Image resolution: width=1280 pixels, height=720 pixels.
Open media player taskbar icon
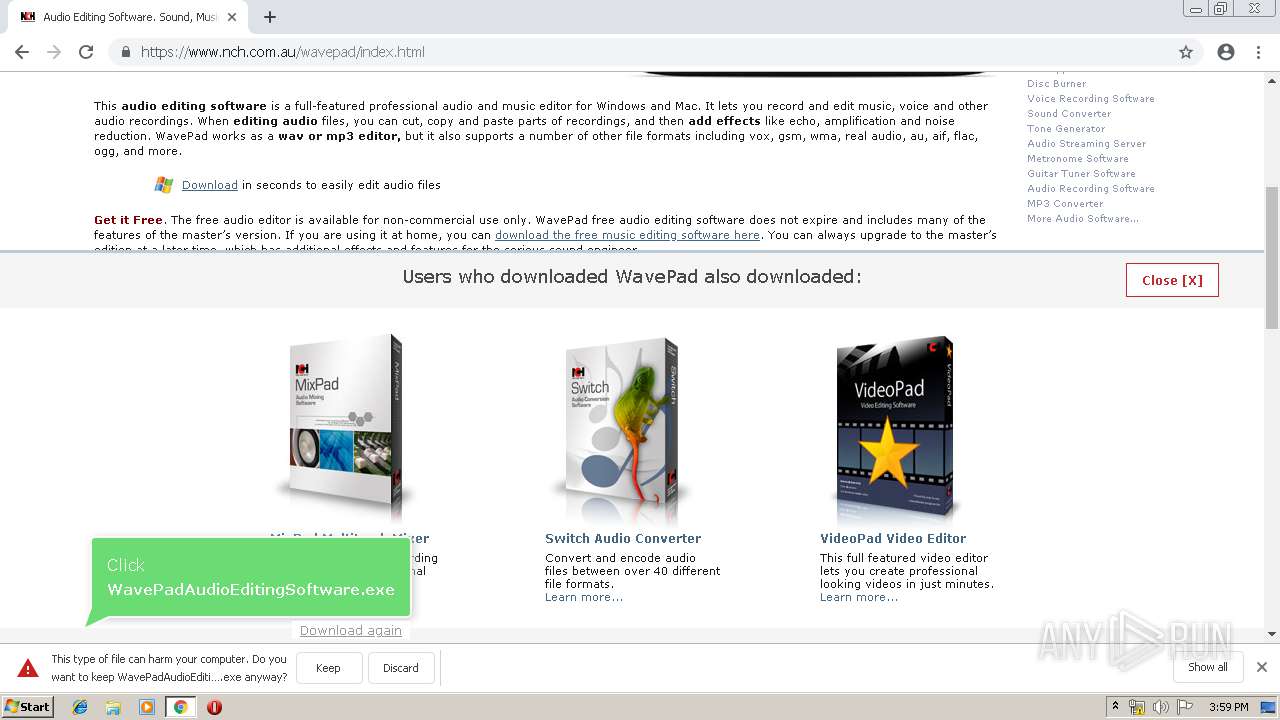[x=147, y=707]
